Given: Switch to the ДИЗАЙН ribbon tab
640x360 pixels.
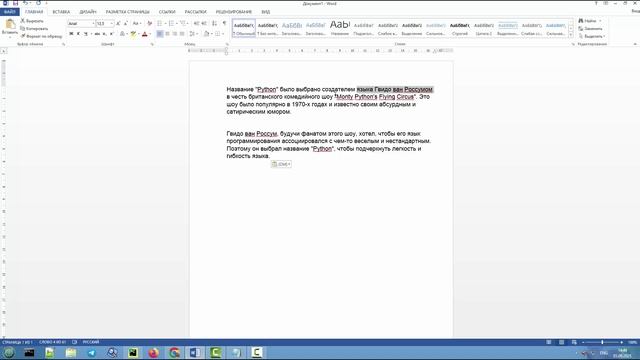Looking at the screenshot, I should (x=88, y=12).
